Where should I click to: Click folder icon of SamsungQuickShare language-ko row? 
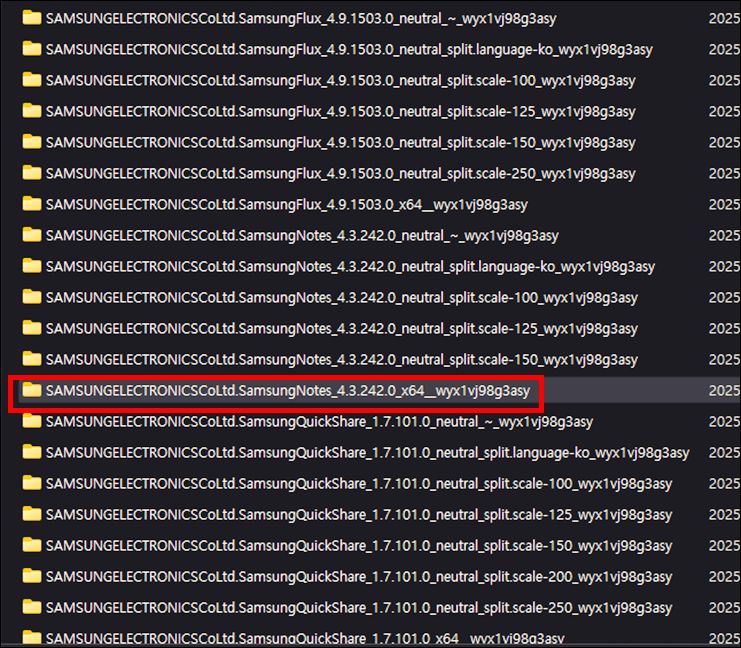point(32,452)
